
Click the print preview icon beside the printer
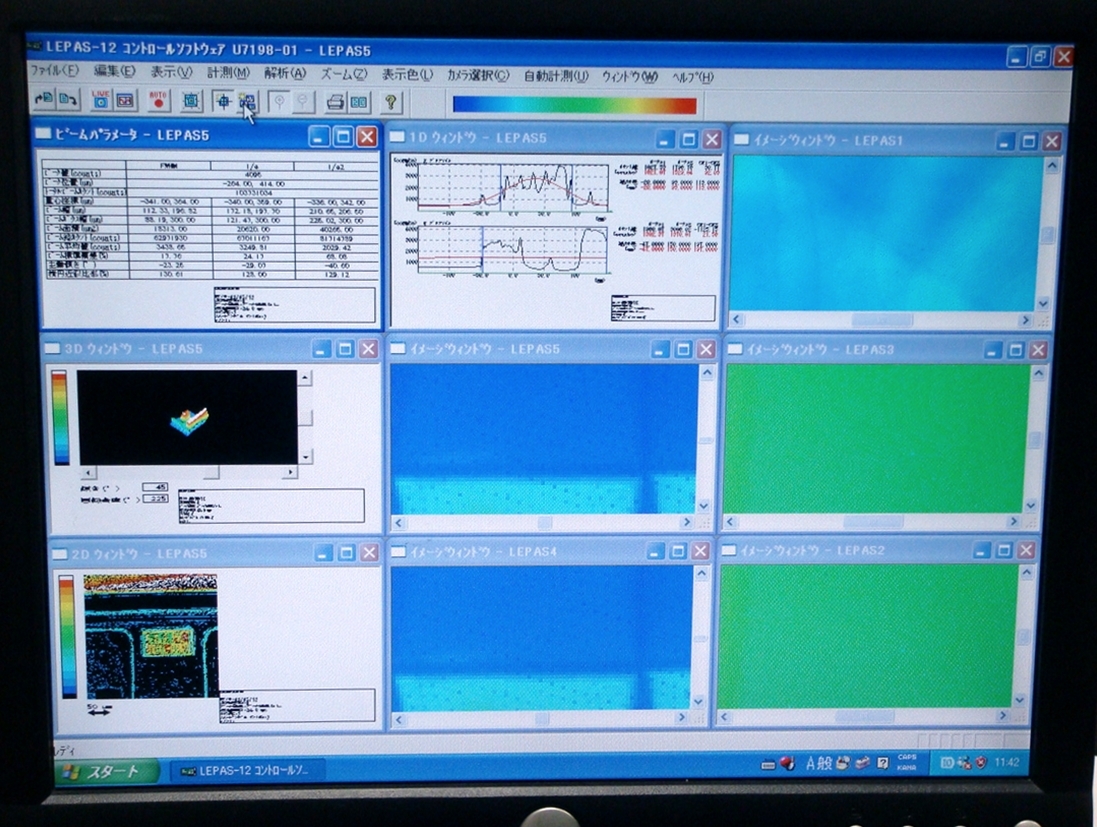(359, 103)
